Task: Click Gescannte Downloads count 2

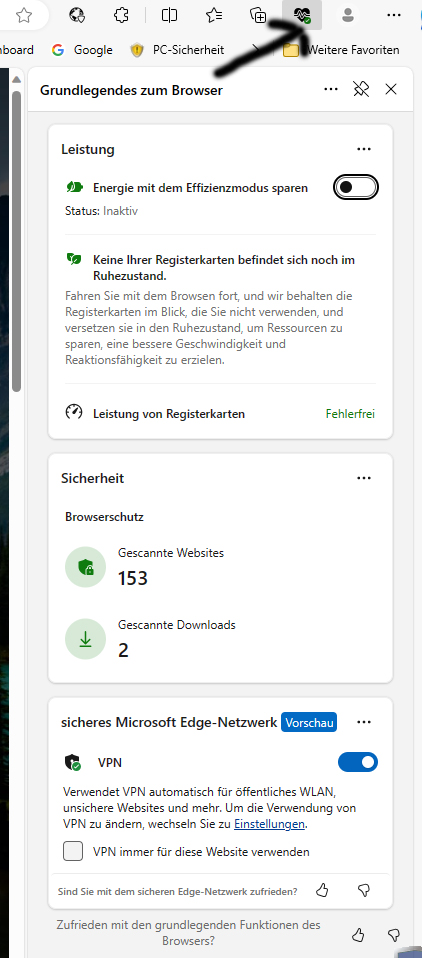Action: 123,650
